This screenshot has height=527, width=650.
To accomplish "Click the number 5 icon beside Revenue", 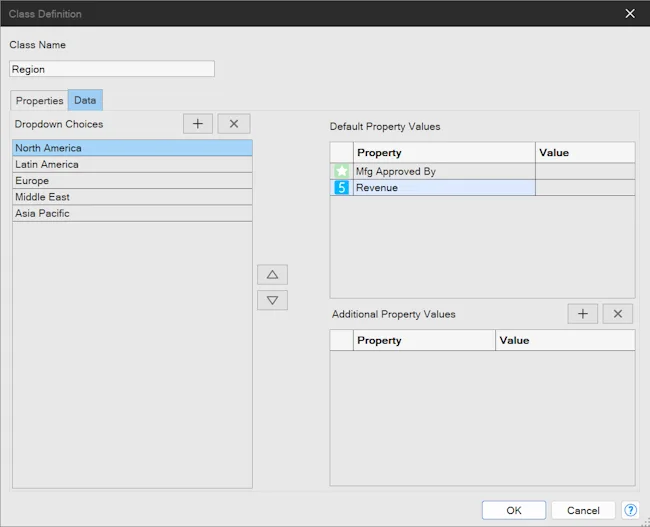I will click(342, 187).
